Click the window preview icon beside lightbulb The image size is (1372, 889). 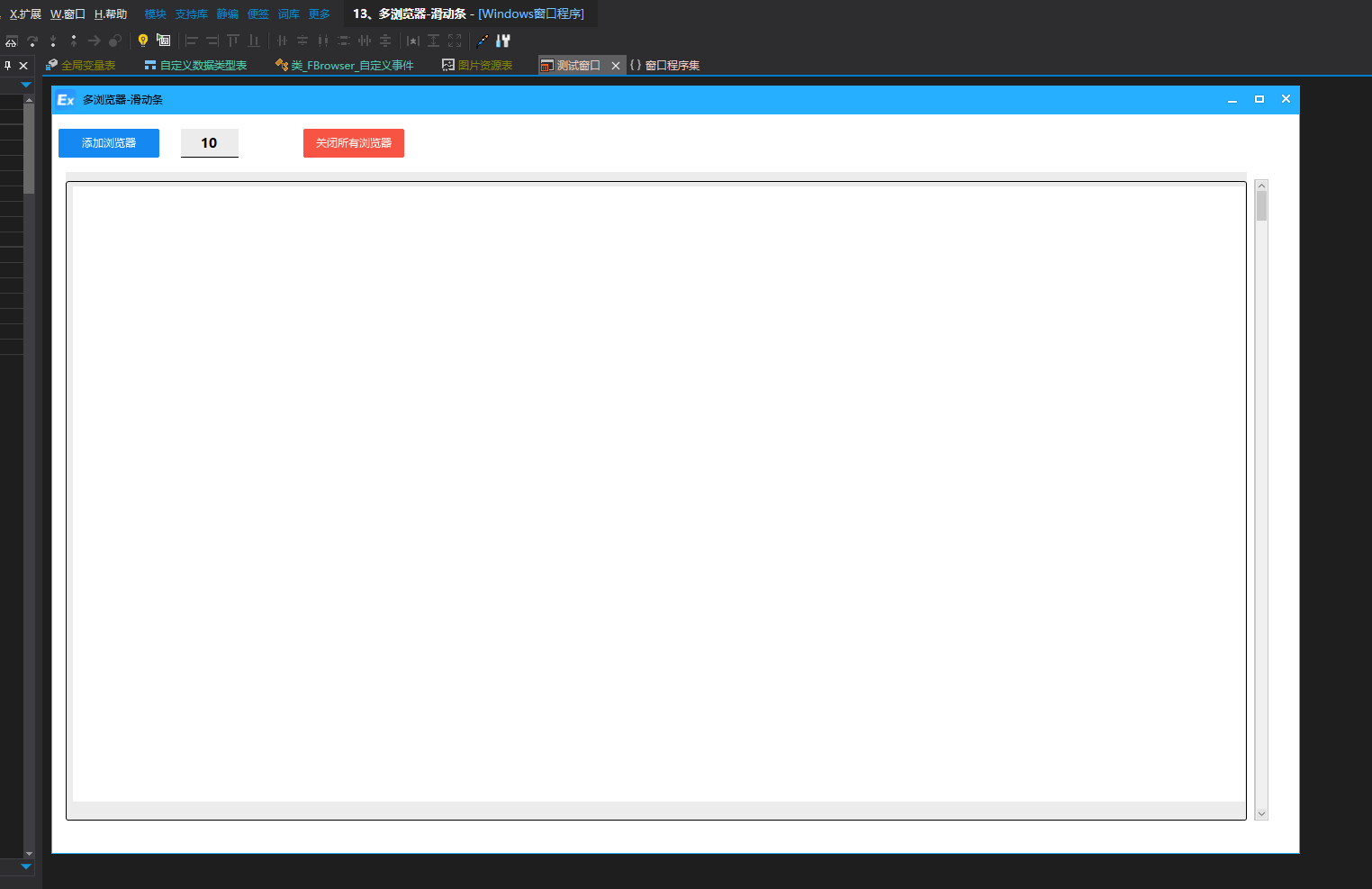[163, 40]
